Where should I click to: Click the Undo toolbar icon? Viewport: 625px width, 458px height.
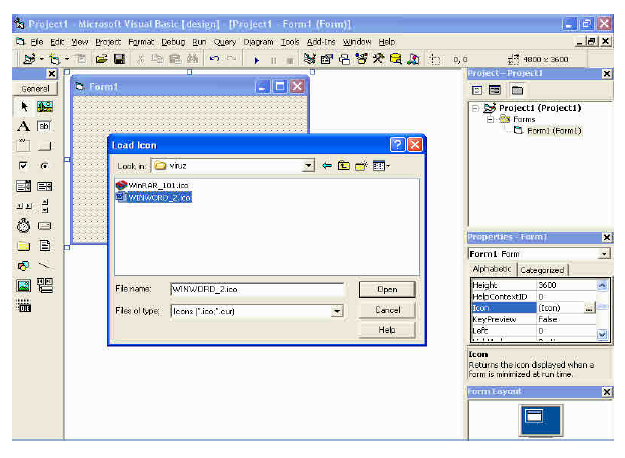[x=214, y=59]
